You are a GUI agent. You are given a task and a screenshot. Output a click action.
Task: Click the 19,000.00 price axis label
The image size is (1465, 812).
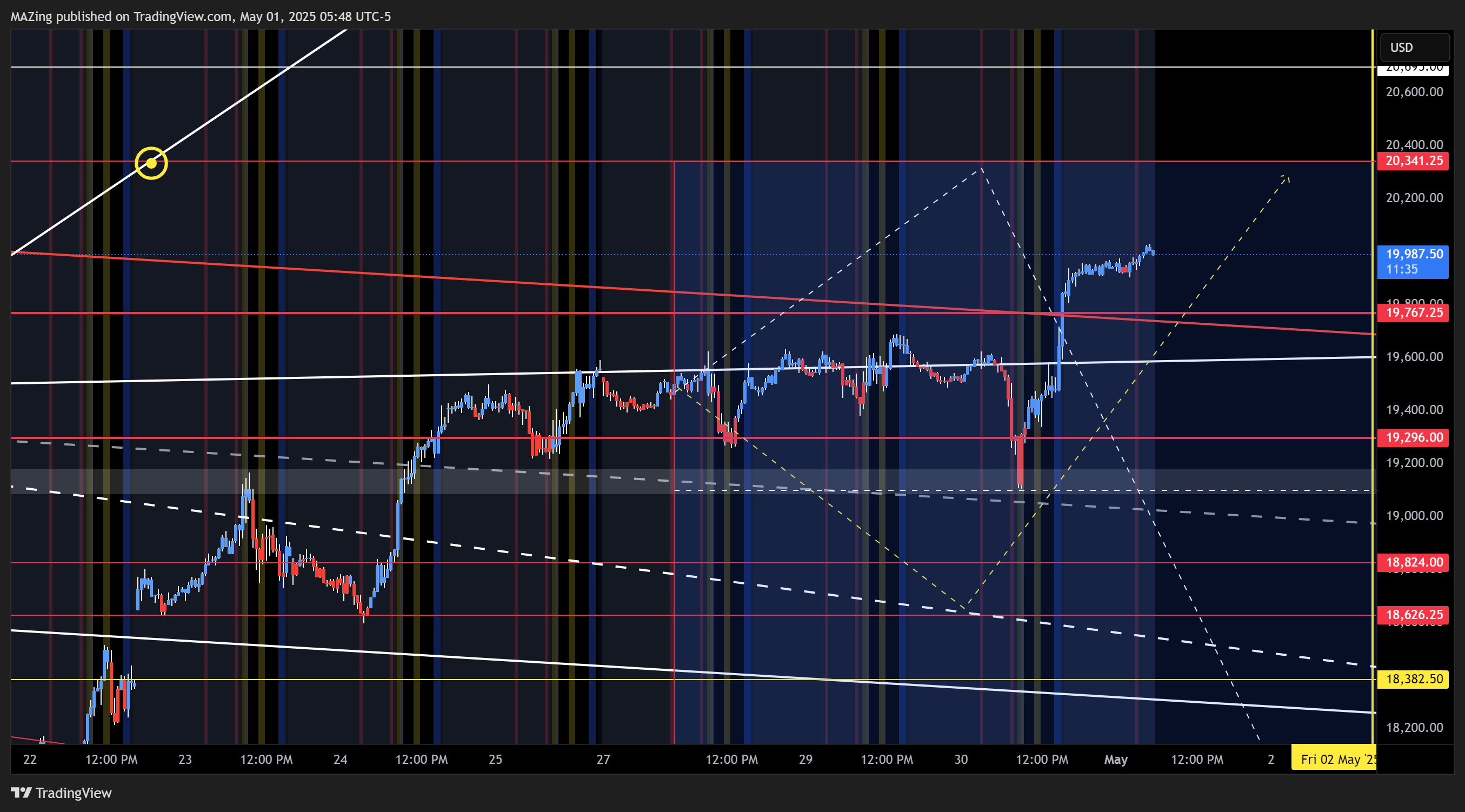coord(1414,516)
